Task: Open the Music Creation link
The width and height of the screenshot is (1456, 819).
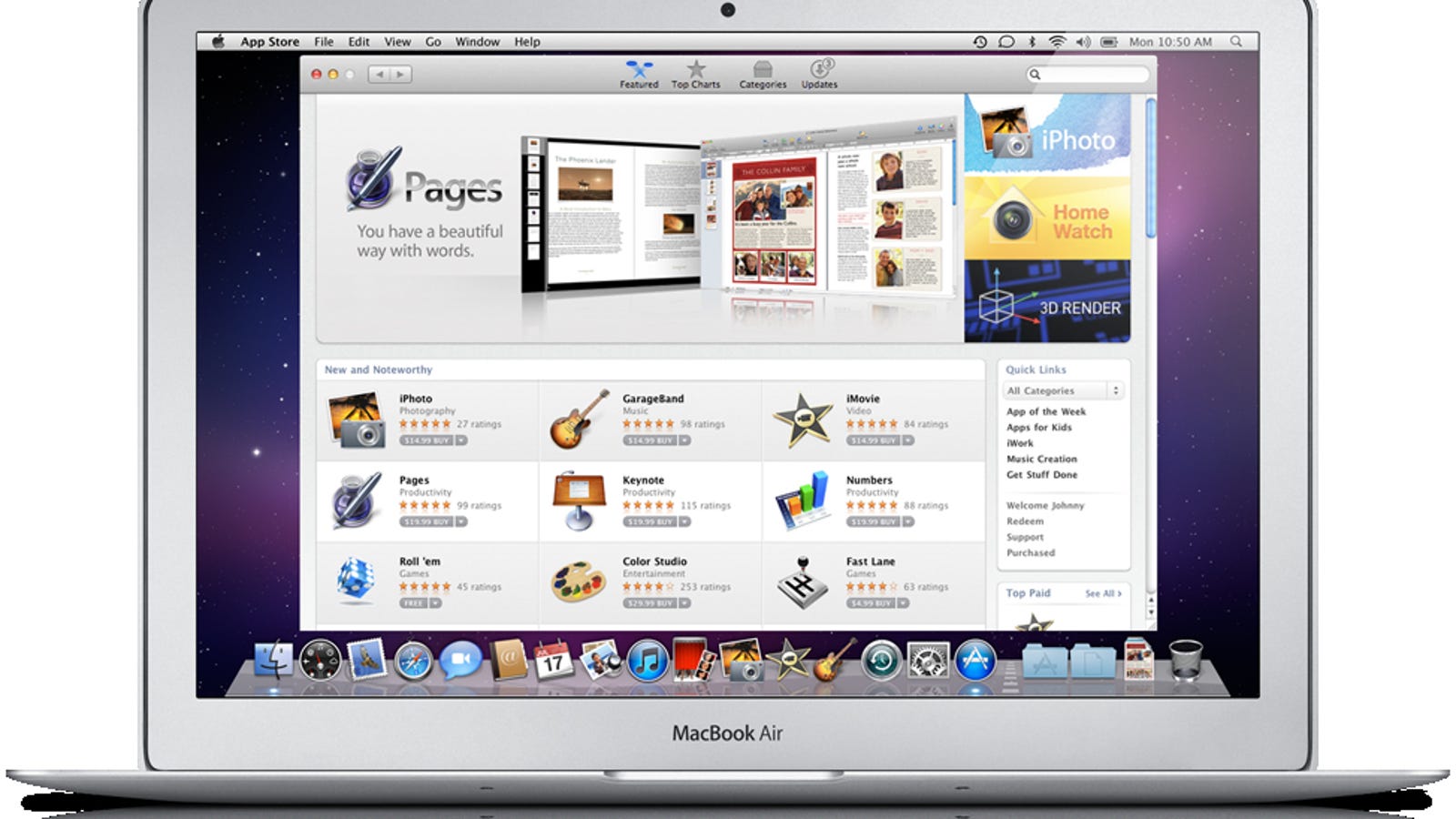Action: [x=1041, y=459]
